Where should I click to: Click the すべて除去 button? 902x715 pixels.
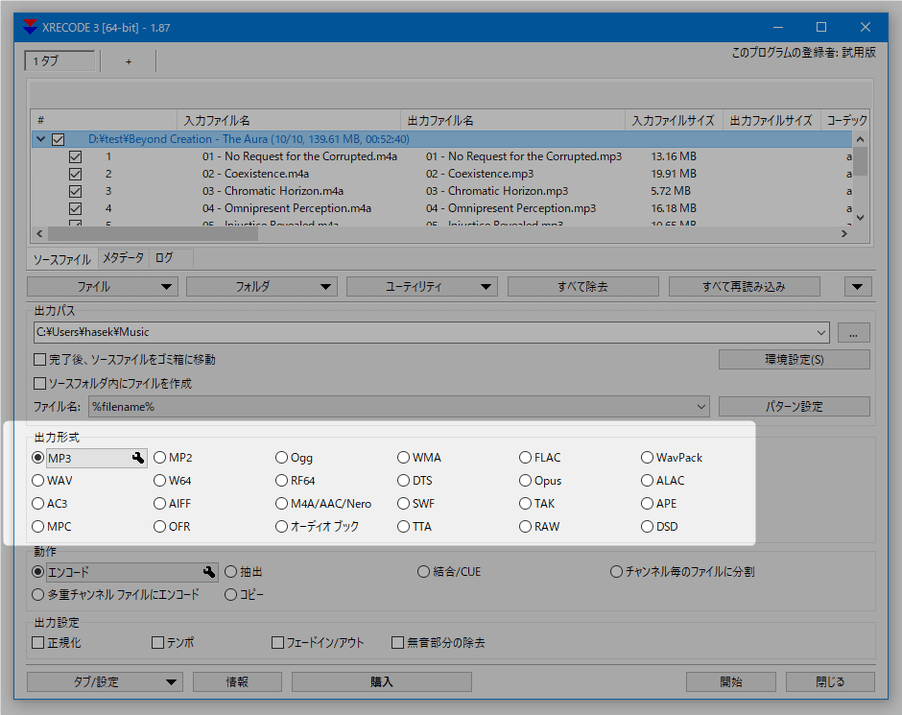(x=583, y=286)
